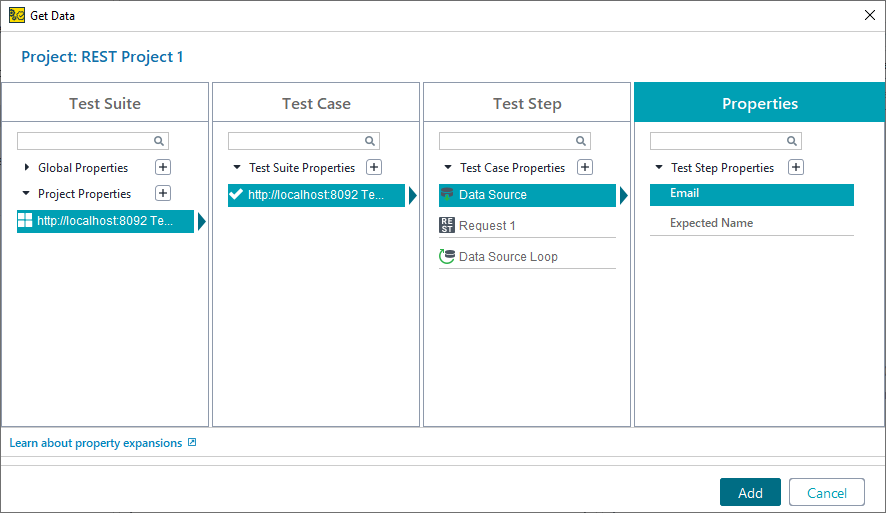Select http://localhost:8092 test suite item

[105, 221]
